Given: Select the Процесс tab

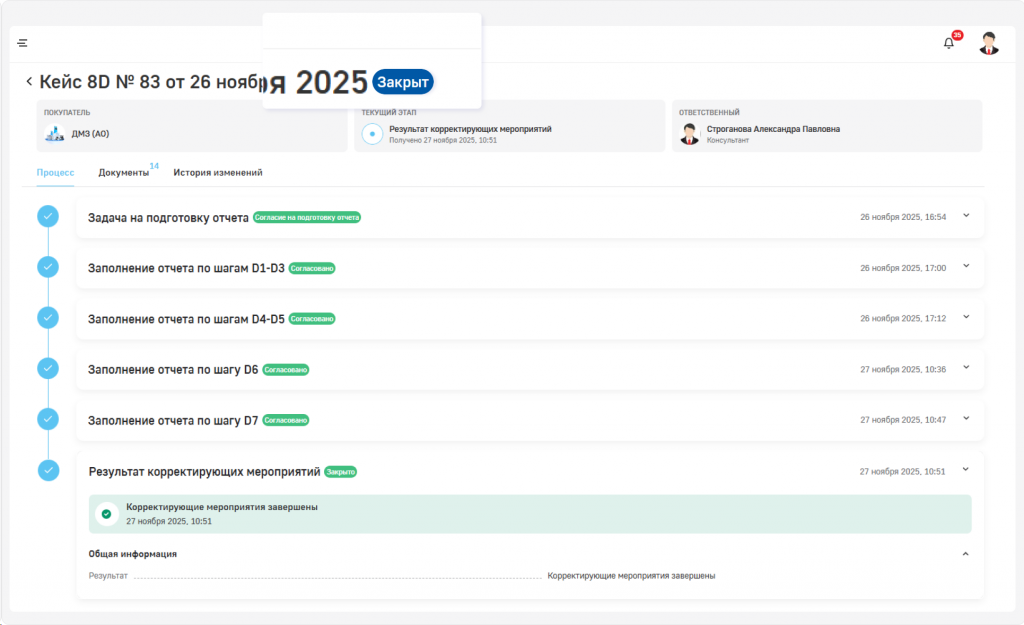Looking at the screenshot, I should click(x=56, y=173).
